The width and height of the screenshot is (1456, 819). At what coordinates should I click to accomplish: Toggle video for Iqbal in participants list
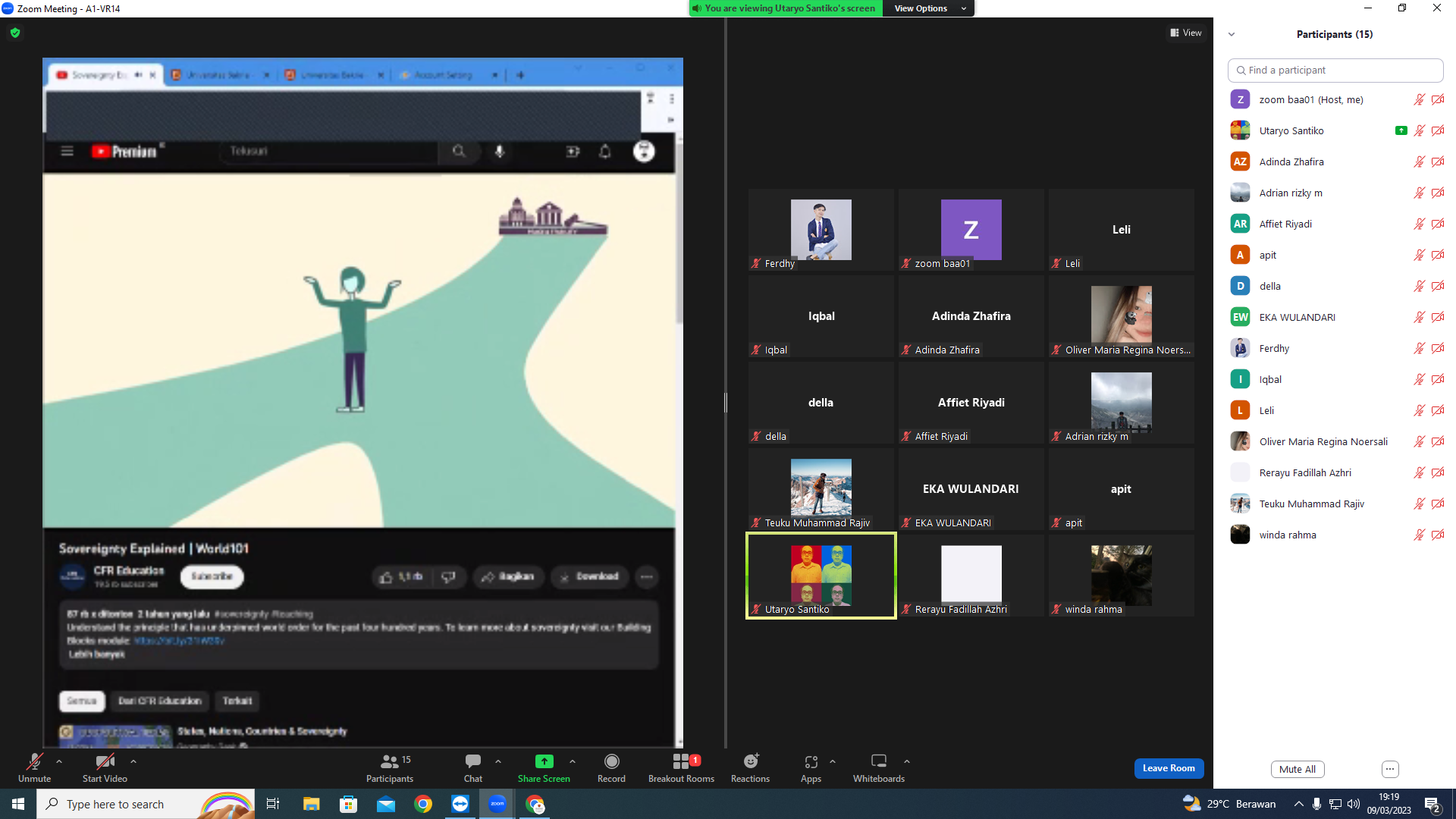coord(1438,379)
